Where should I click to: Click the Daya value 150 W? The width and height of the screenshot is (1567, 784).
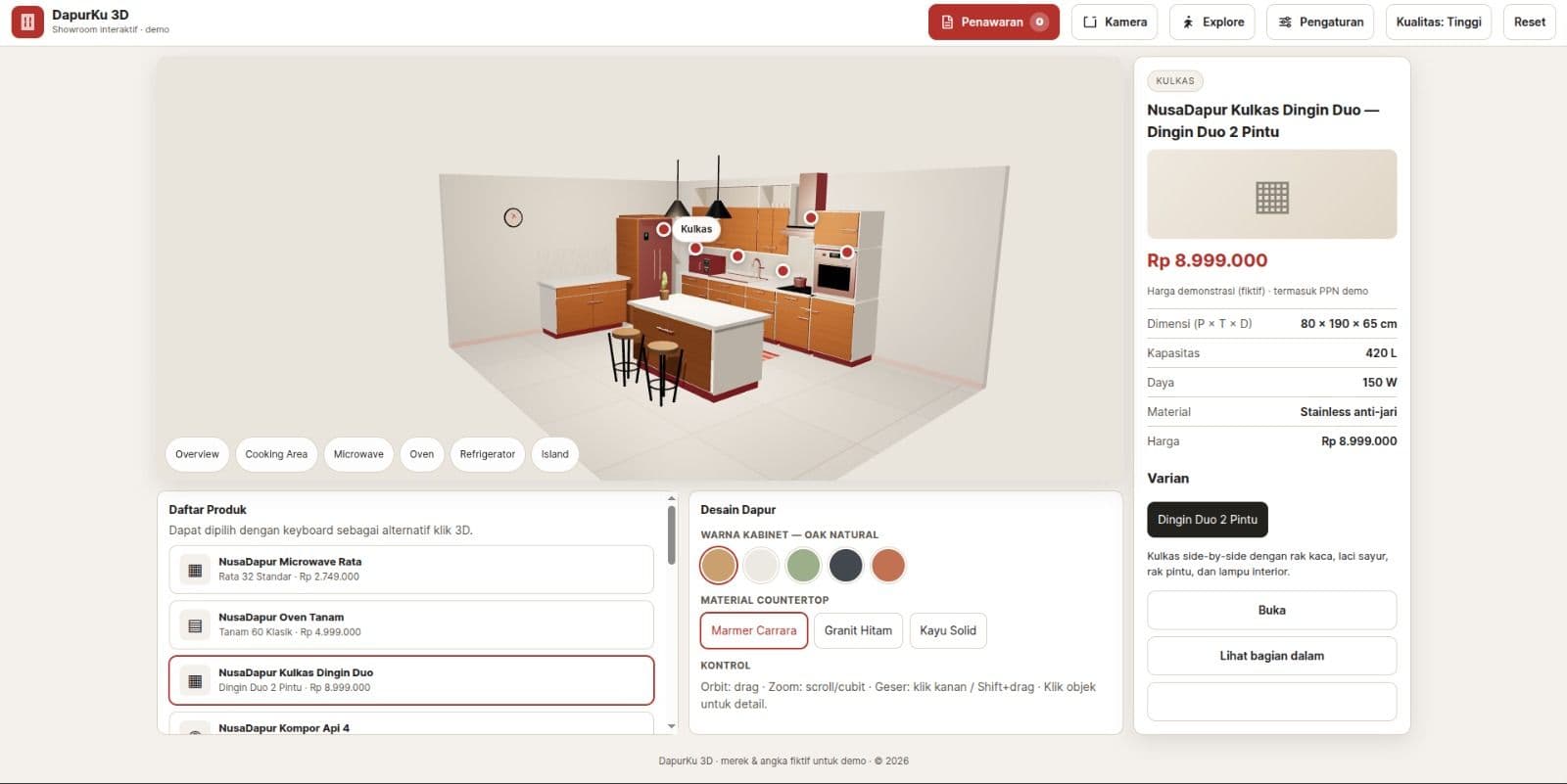tap(1380, 383)
